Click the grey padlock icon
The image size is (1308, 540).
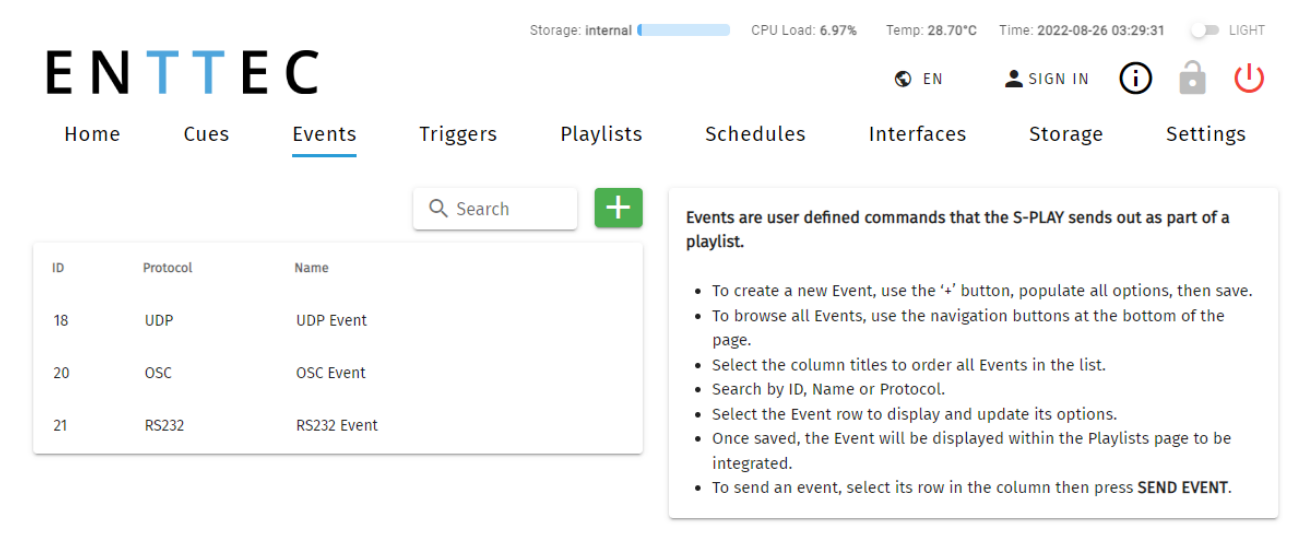pyautogui.click(x=1192, y=78)
